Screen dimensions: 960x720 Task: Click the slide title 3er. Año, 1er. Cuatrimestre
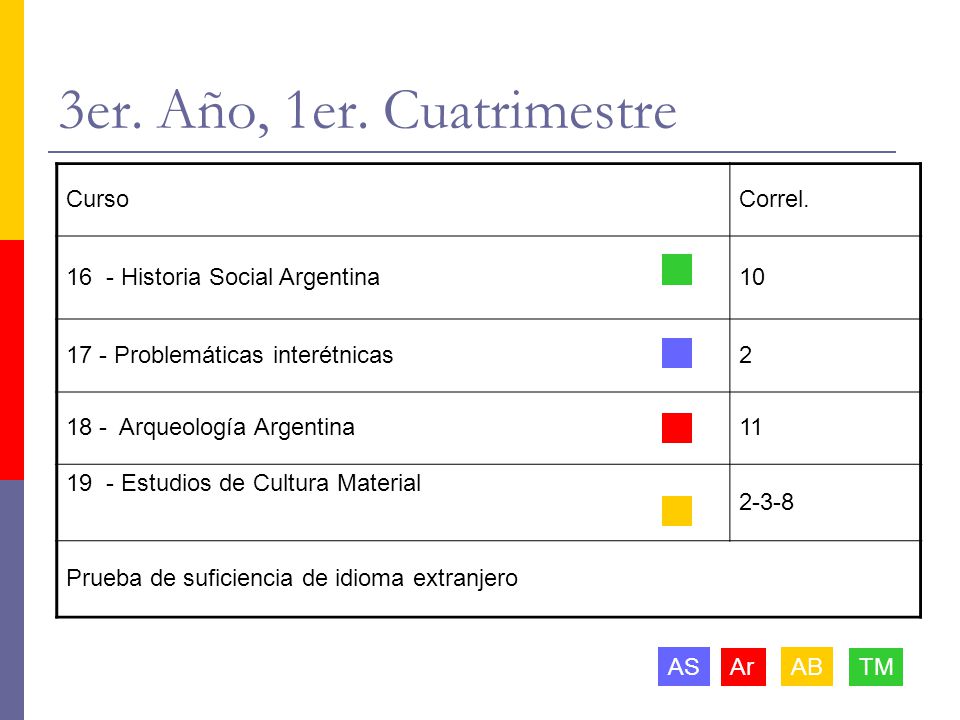pos(367,110)
